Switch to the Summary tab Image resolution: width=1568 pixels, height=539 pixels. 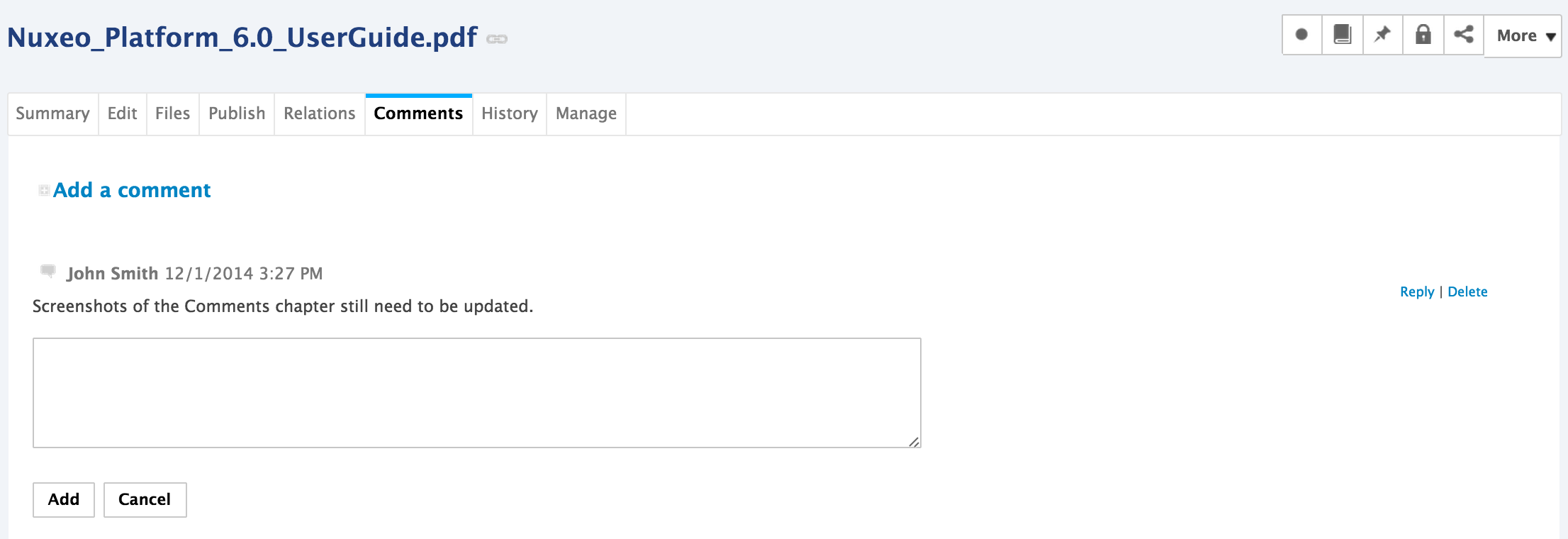click(x=52, y=113)
